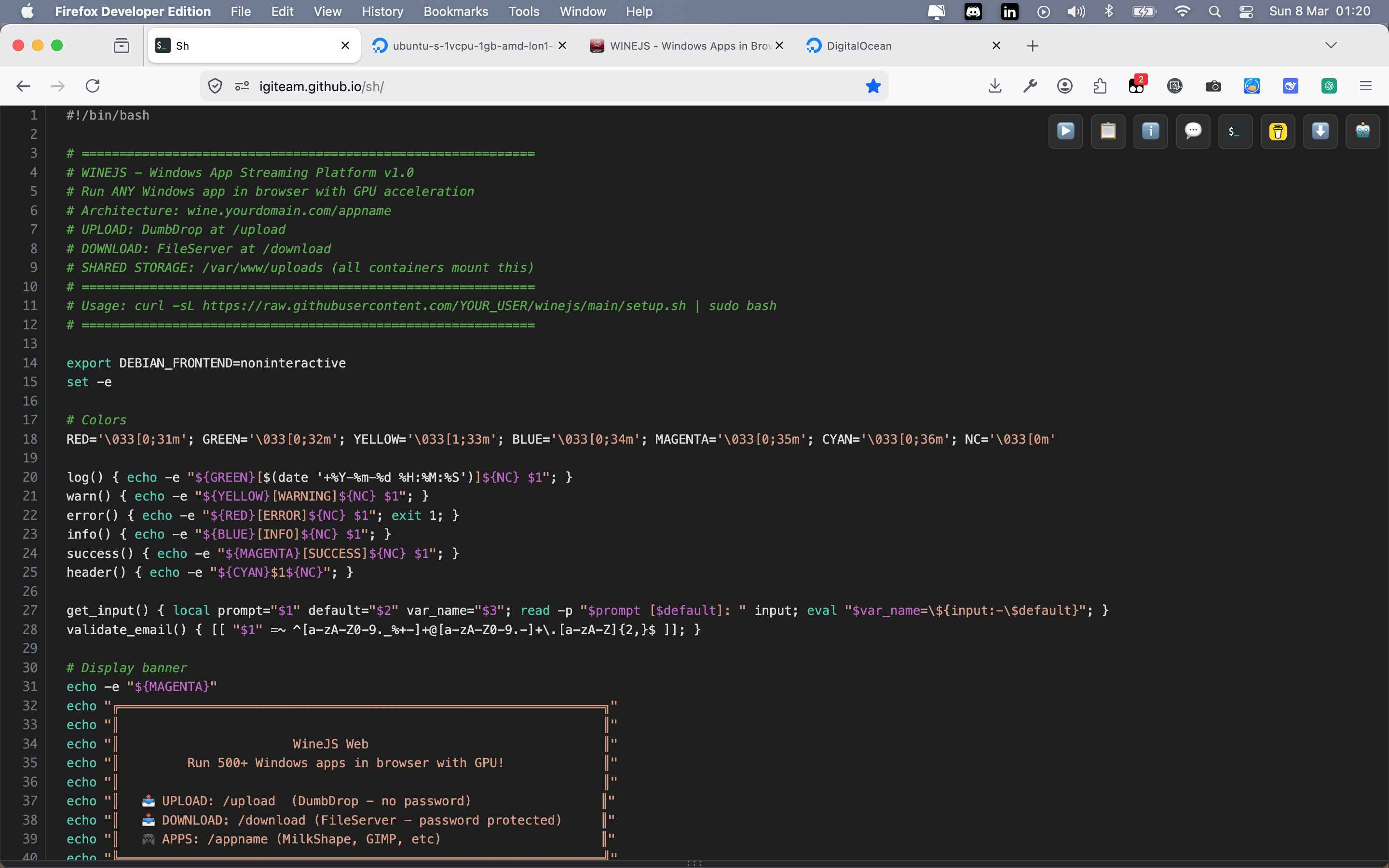The image size is (1389, 868).
Task: Click the validate_email() function line
Action: tap(383, 630)
